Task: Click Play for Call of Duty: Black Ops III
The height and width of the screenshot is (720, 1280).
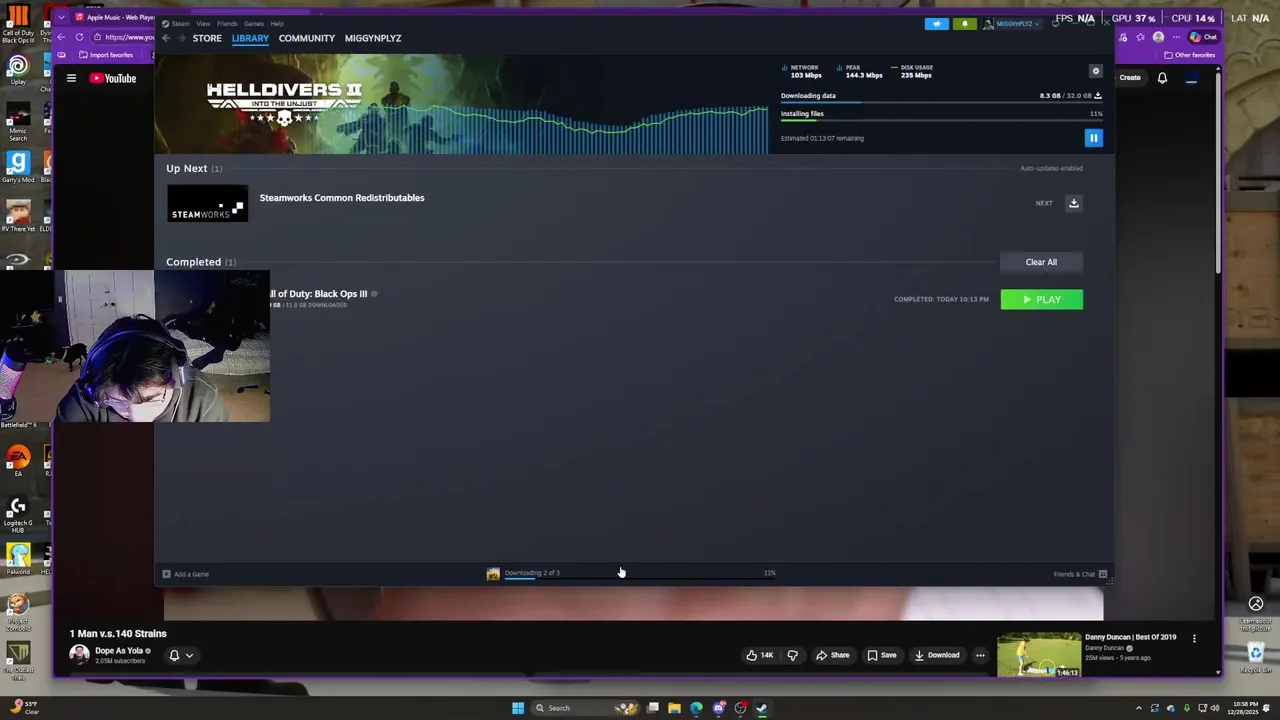Action: 1041,299
